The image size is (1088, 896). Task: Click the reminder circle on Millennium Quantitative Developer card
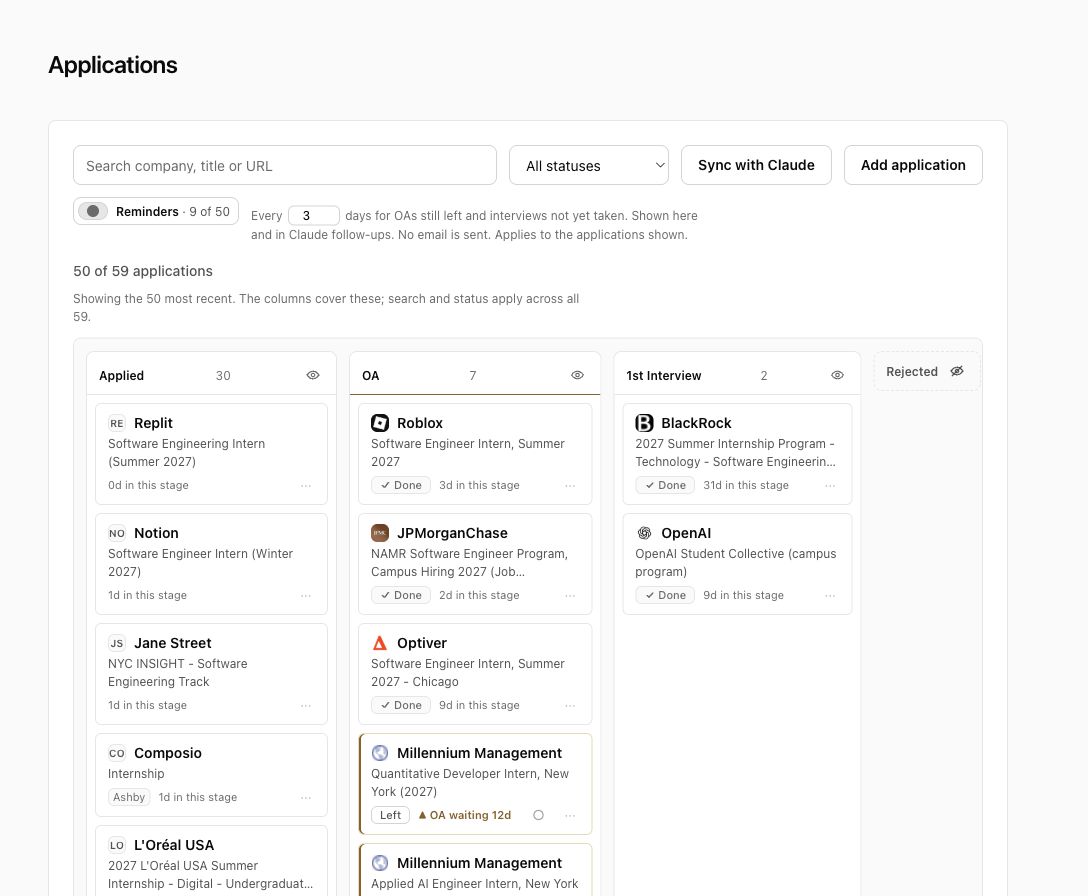pyautogui.click(x=538, y=815)
